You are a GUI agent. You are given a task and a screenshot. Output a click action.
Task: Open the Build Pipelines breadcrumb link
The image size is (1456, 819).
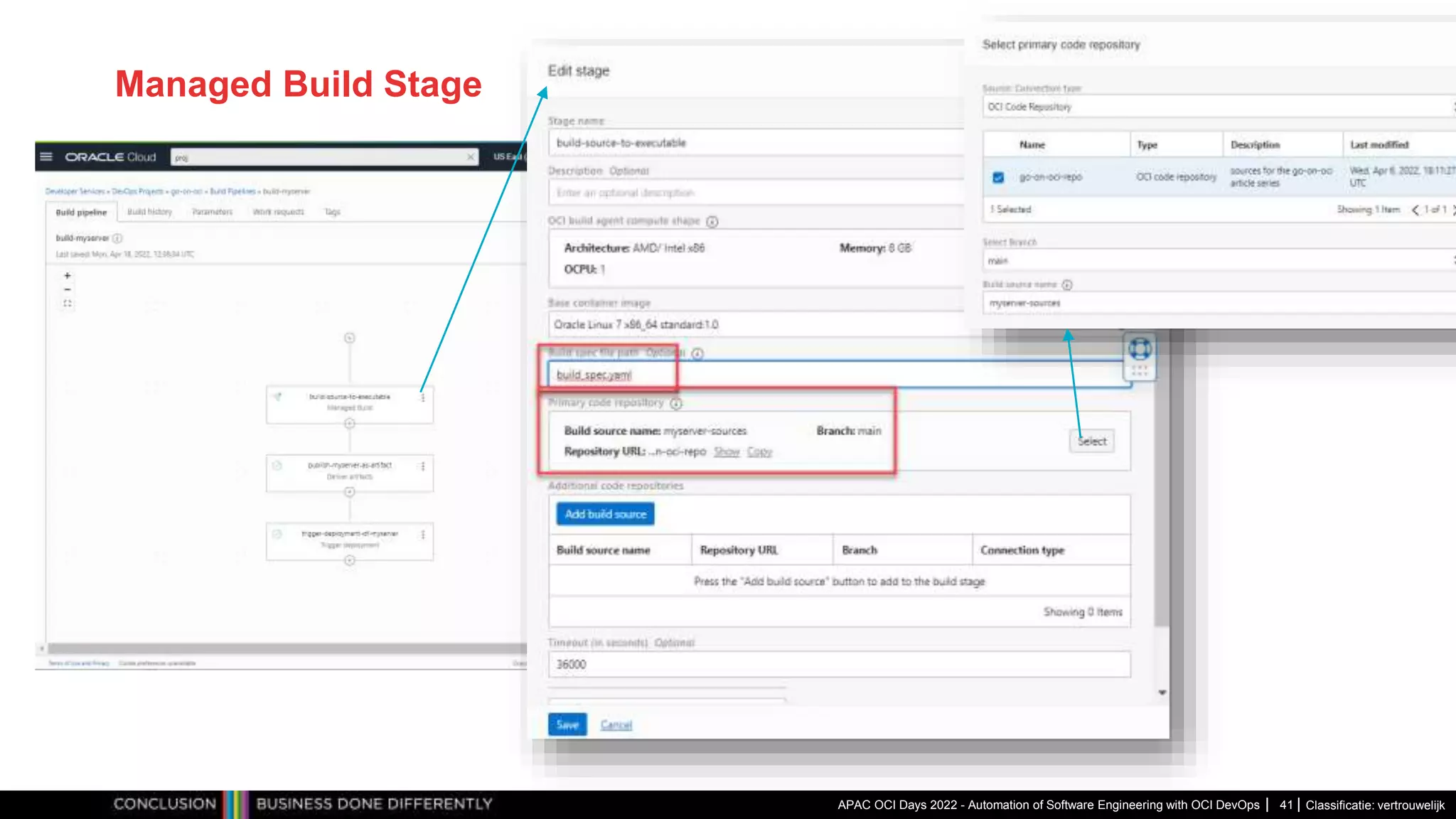(232, 191)
